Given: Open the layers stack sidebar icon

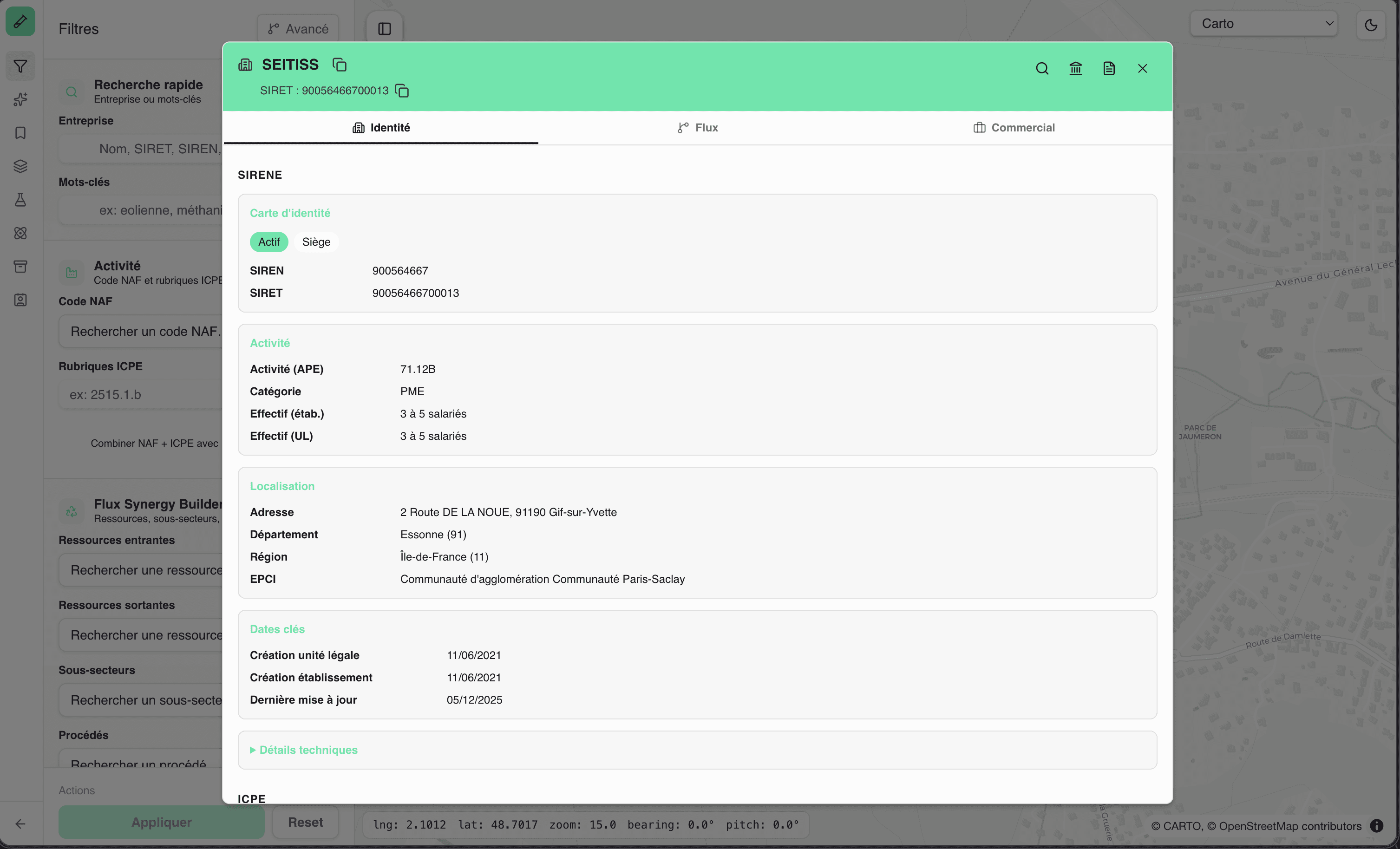Looking at the screenshot, I should (20, 167).
